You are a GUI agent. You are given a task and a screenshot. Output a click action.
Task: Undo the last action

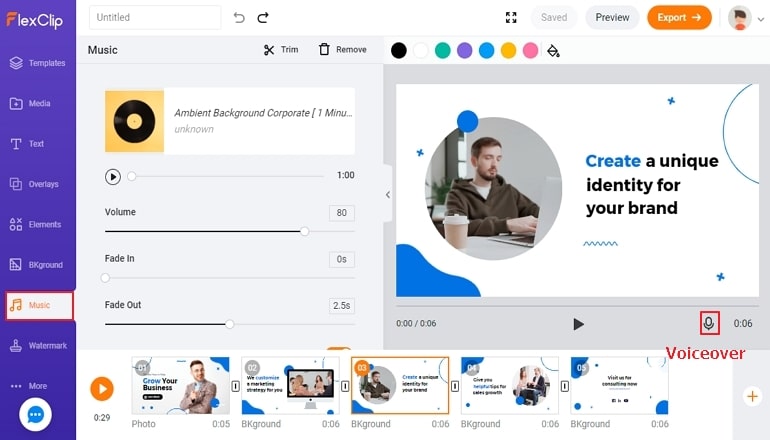pos(239,18)
